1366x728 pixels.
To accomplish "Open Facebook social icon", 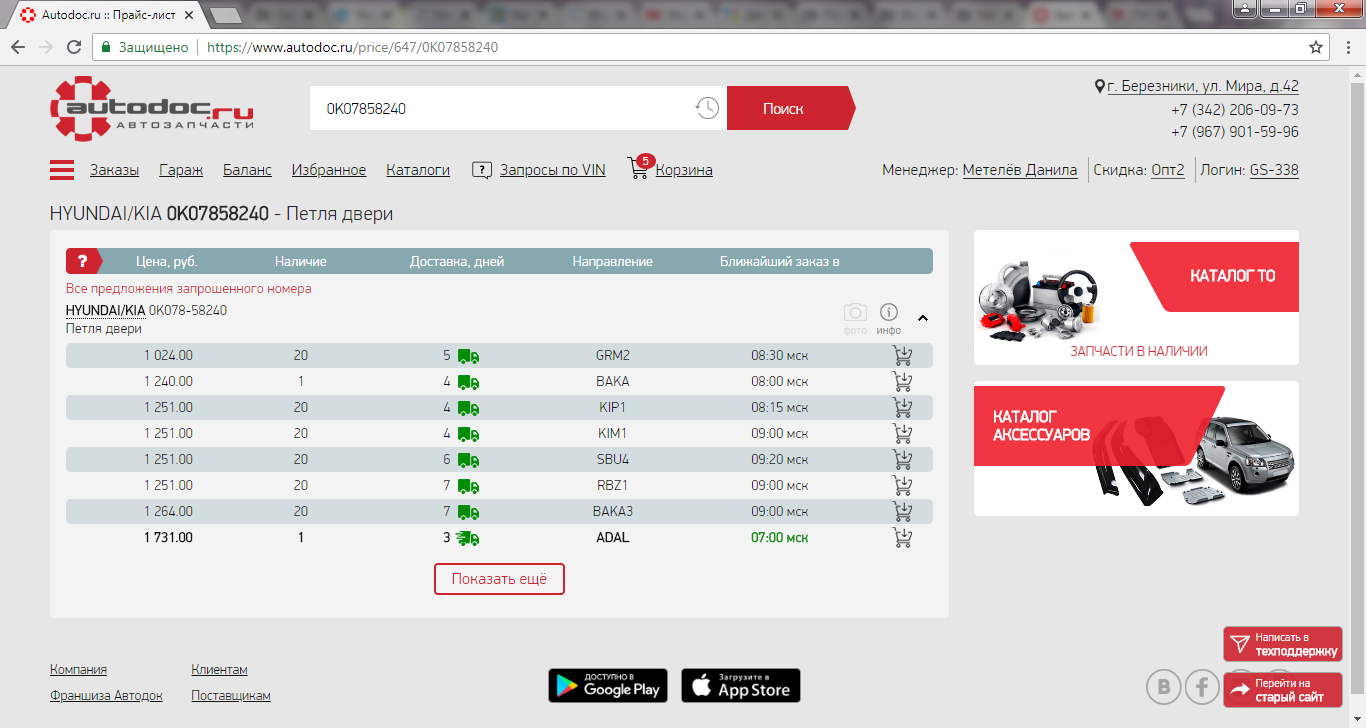I will click(1202, 687).
